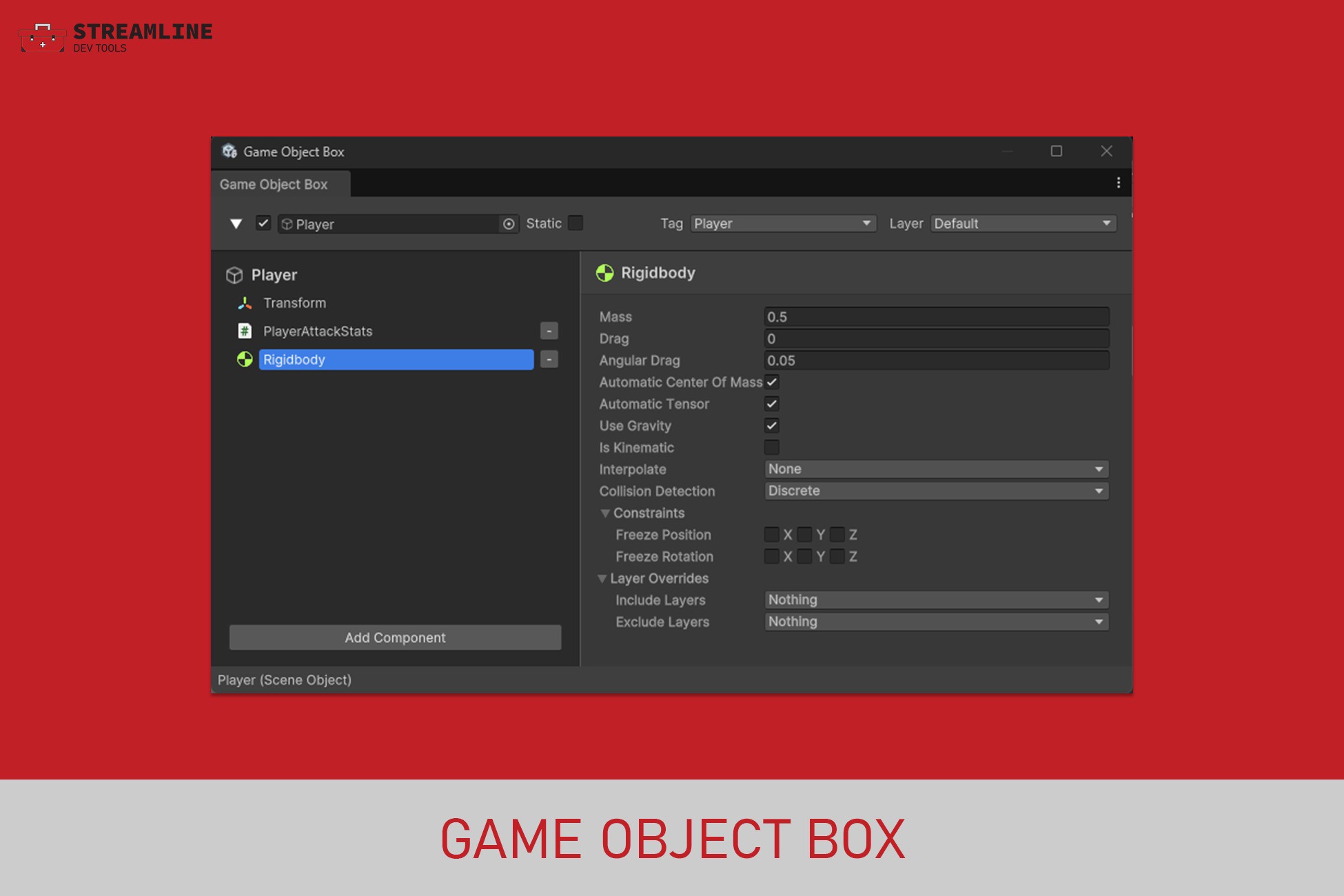Image resolution: width=1344 pixels, height=896 pixels.
Task: Check Freeze Position X
Action: [x=772, y=534]
